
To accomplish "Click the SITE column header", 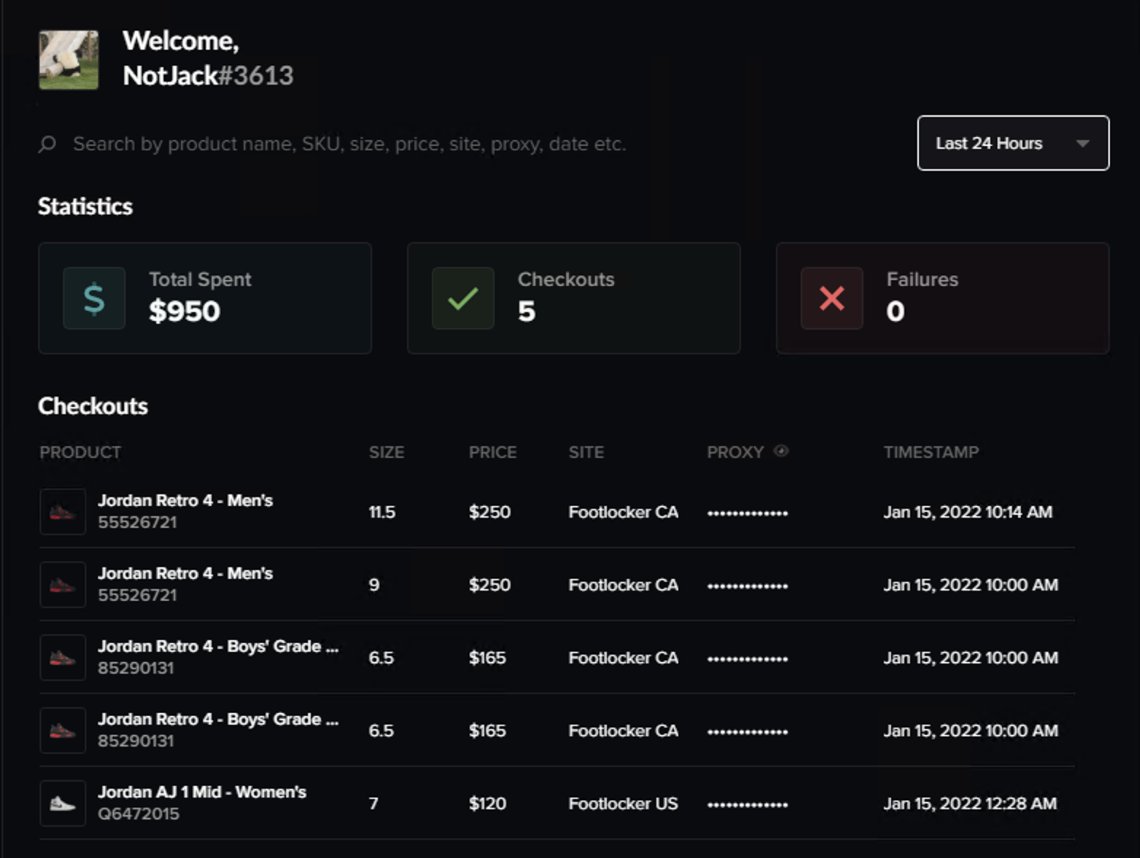I will (x=586, y=452).
